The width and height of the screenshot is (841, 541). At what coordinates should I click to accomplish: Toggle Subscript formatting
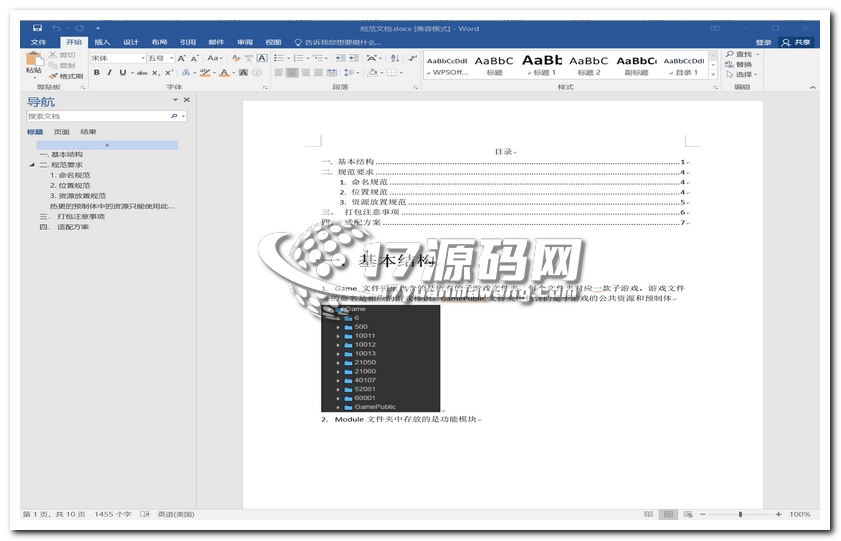coord(155,72)
